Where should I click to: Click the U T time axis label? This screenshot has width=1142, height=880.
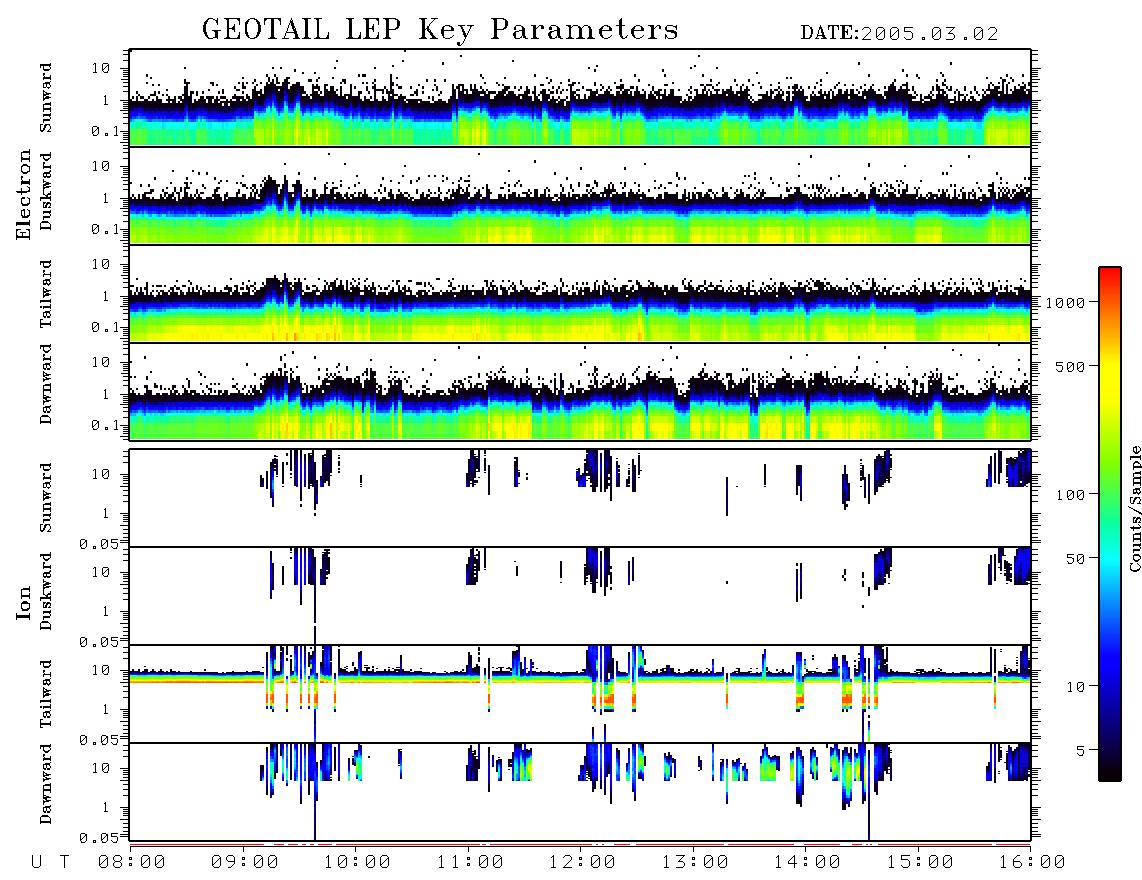click(50, 863)
